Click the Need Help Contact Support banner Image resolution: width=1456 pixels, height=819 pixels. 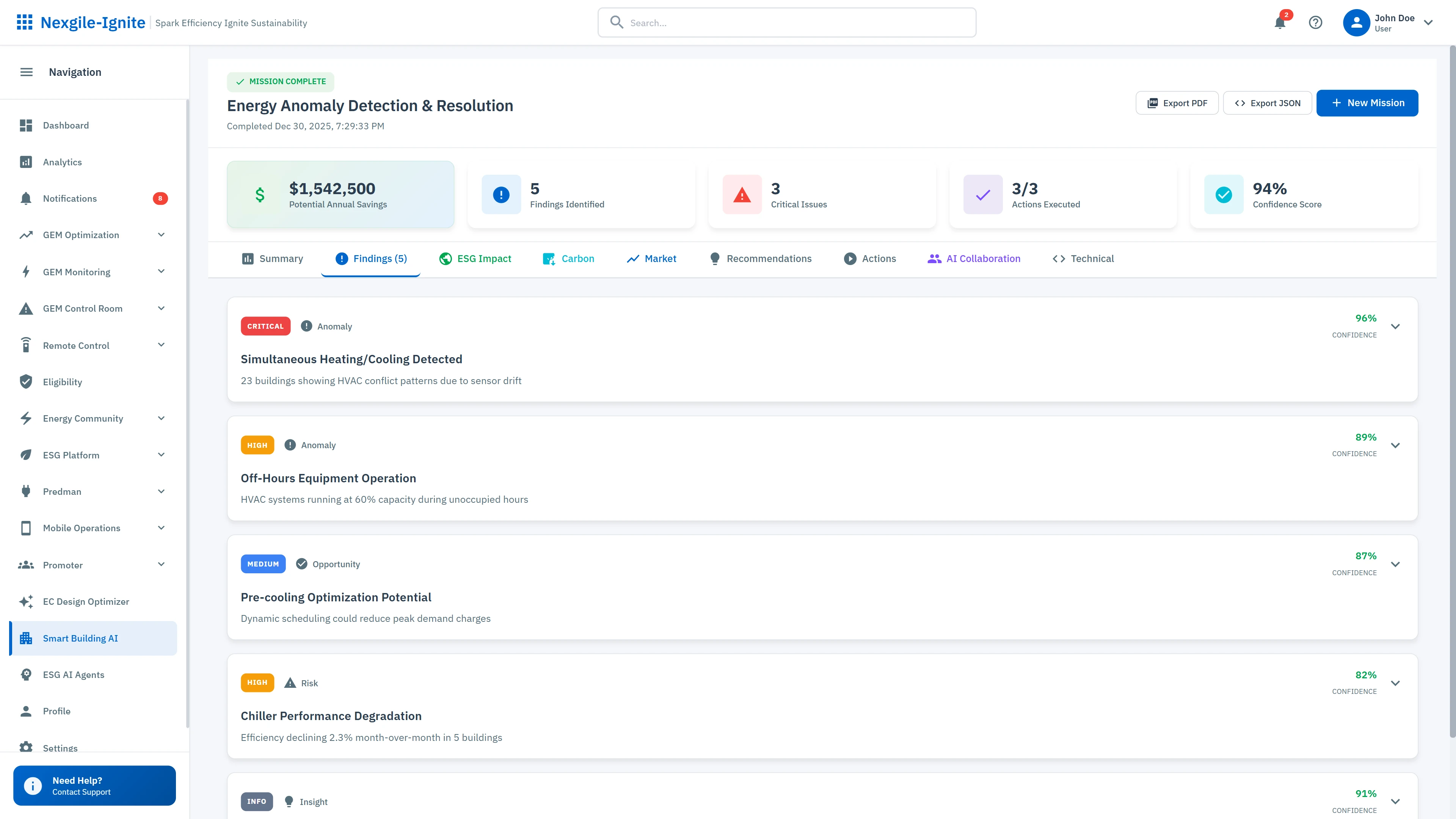[94, 785]
